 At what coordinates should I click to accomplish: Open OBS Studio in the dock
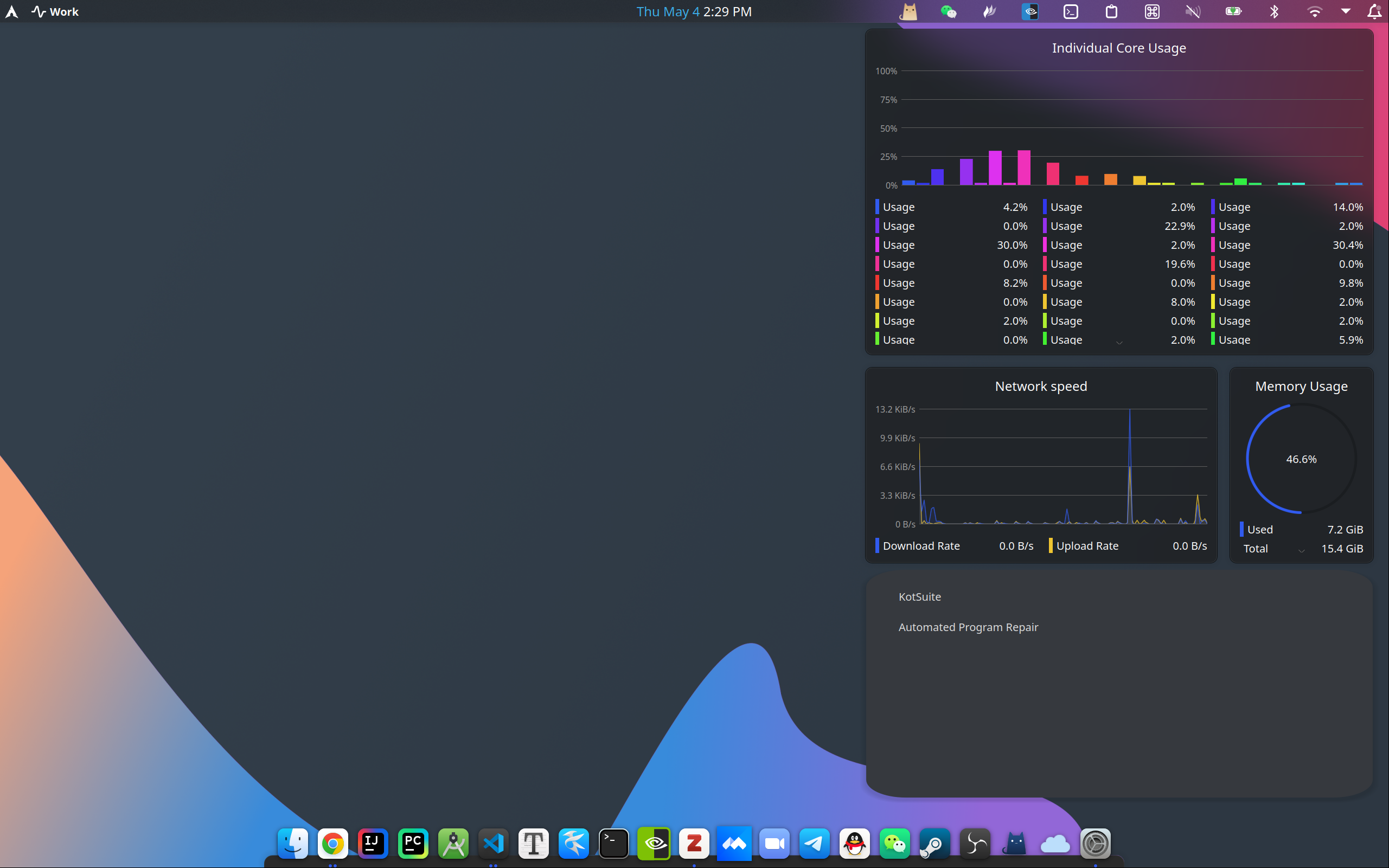975,843
